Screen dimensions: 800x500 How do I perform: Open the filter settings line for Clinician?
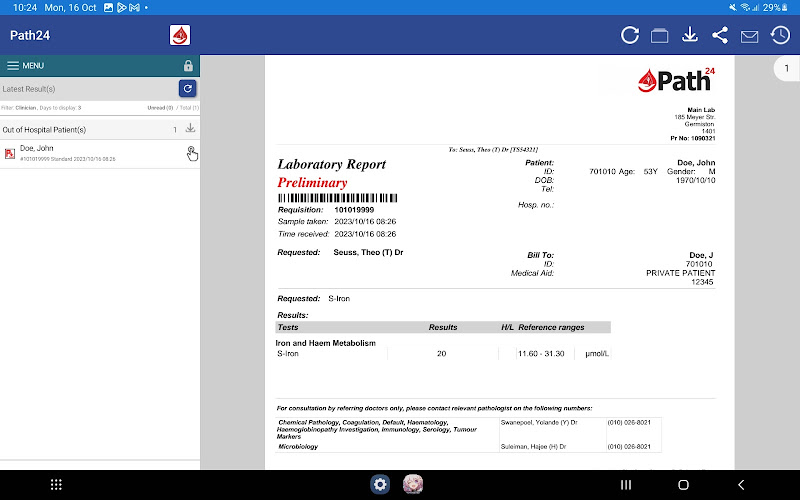[x=42, y=107]
